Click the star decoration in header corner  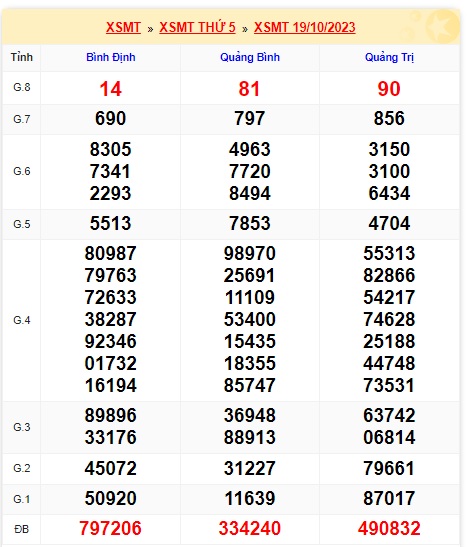click(442, 26)
